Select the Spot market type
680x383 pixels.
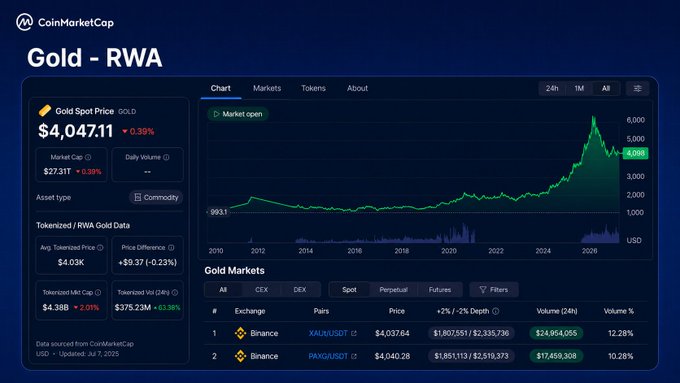tap(349, 290)
